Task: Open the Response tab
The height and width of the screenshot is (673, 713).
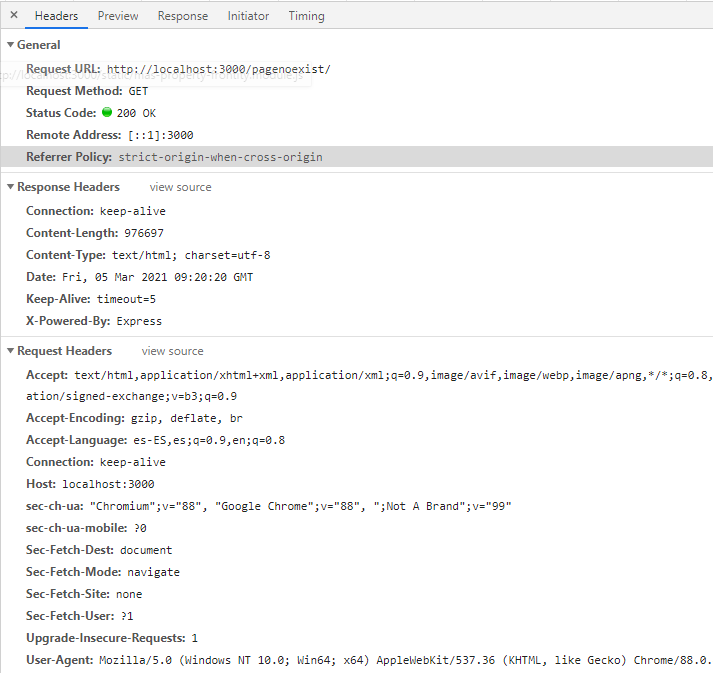Action: (x=183, y=16)
